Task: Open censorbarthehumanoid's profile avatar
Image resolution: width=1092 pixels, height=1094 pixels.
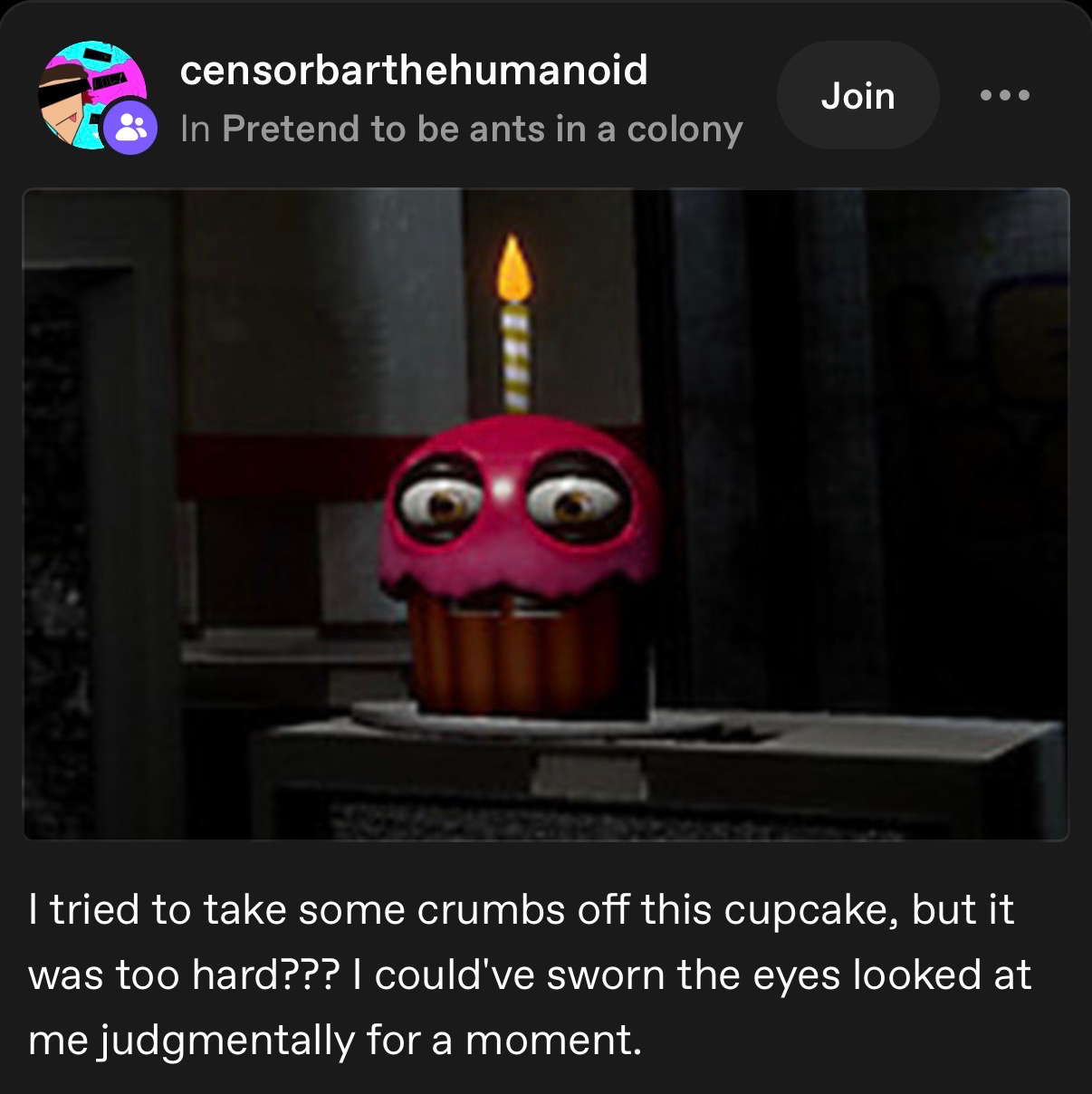Action: 92,94
